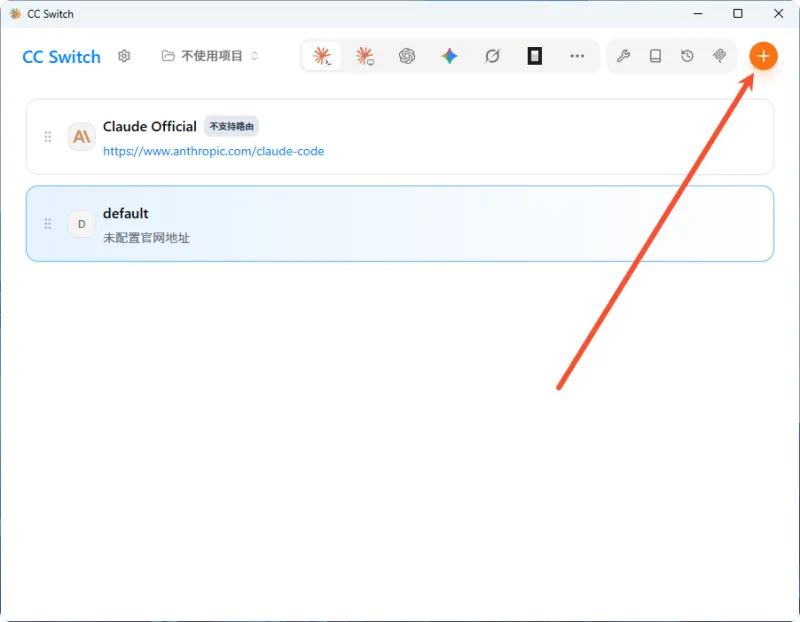Viewport: 800px width, 622px height.
Task: Select the Gemini sparkle app icon
Action: click(x=449, y=56)
